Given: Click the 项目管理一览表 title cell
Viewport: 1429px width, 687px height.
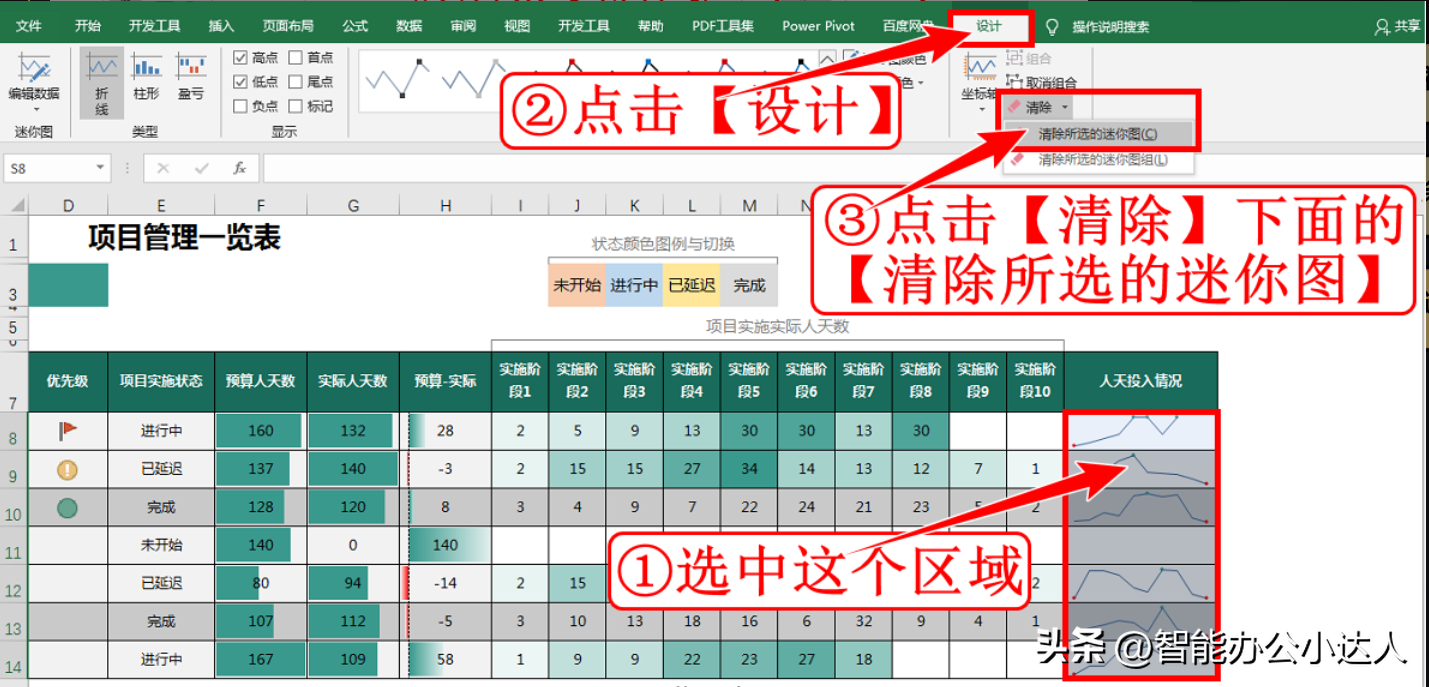Looking at the screenshot, I should coord(184,238).
